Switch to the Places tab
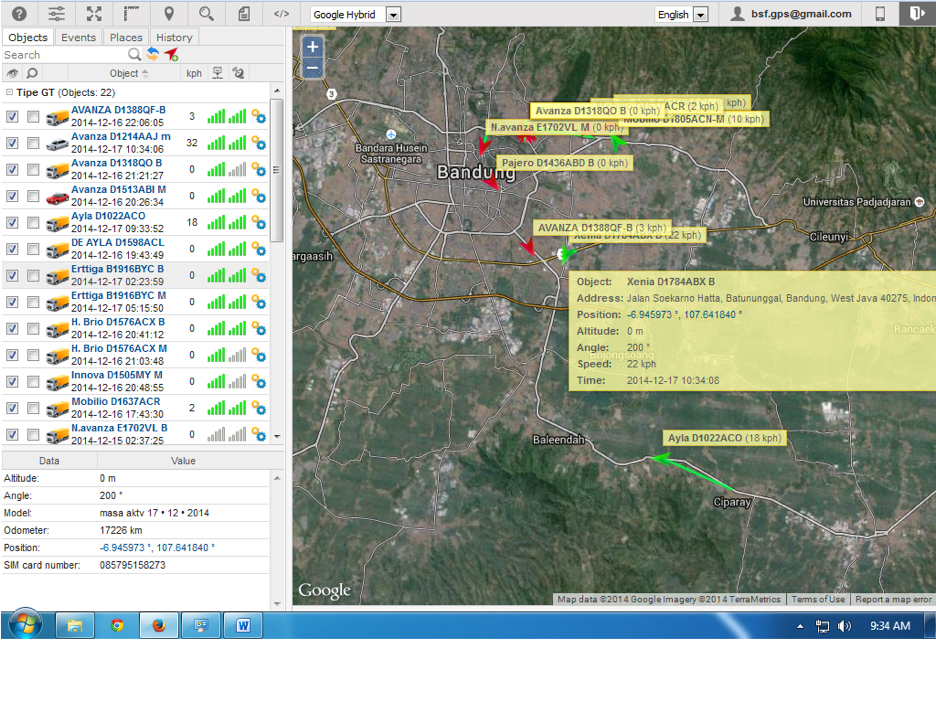This screenshot has width=936, height=702. tap(126, 37)
